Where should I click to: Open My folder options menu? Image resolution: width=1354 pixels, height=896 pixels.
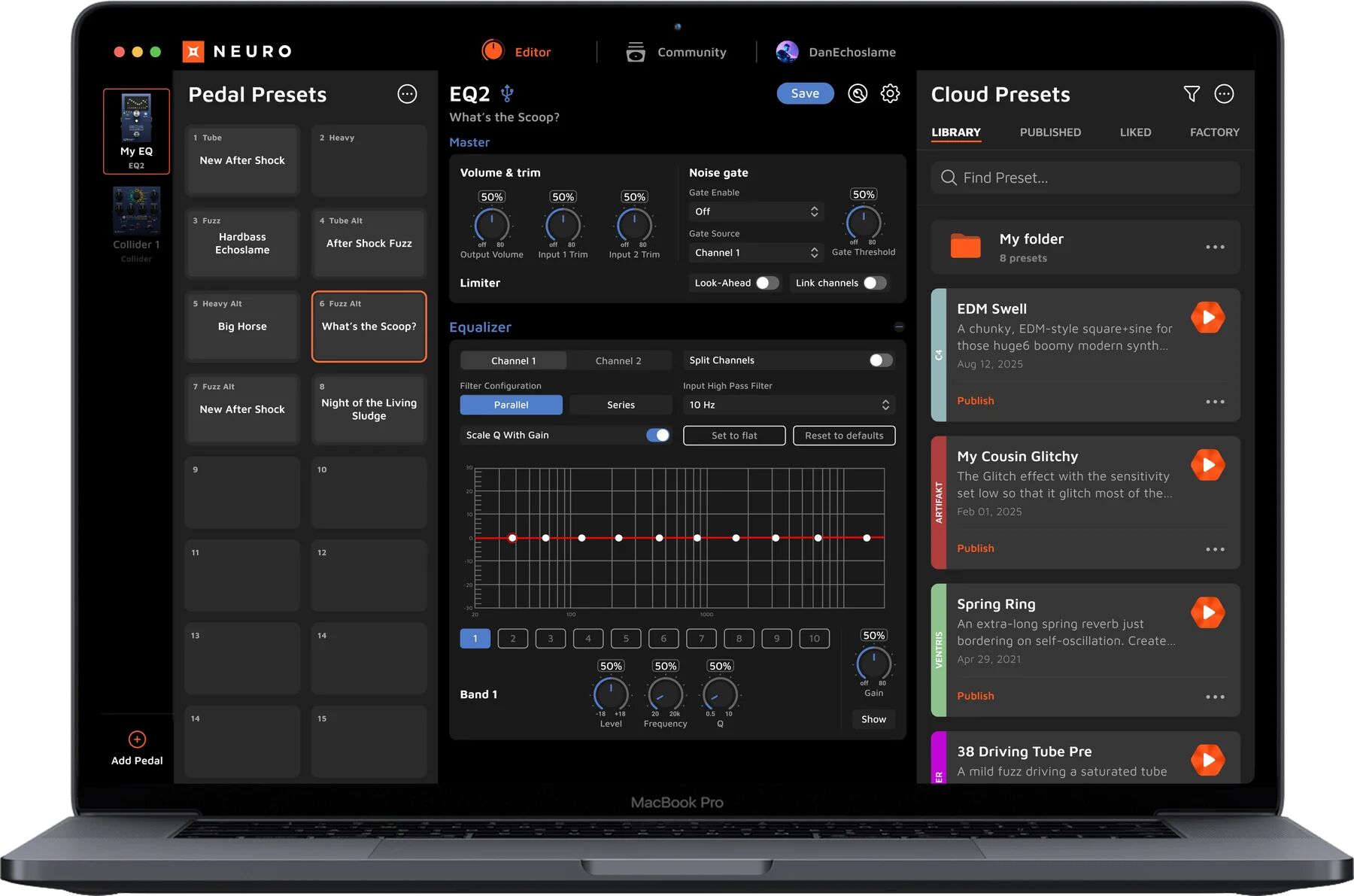(x=1215, y=247)
